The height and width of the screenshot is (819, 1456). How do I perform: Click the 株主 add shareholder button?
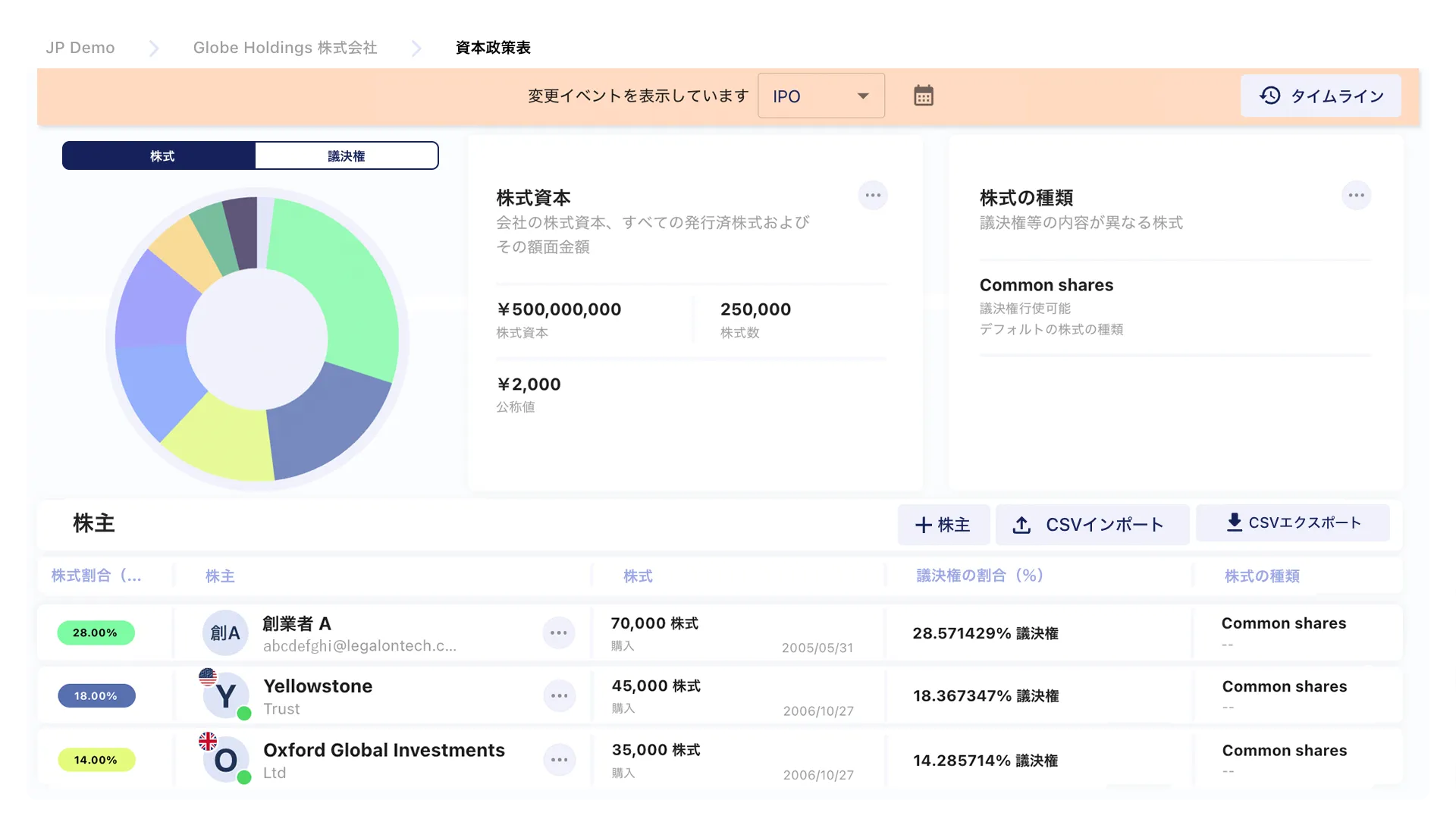[x=943, y=524]
